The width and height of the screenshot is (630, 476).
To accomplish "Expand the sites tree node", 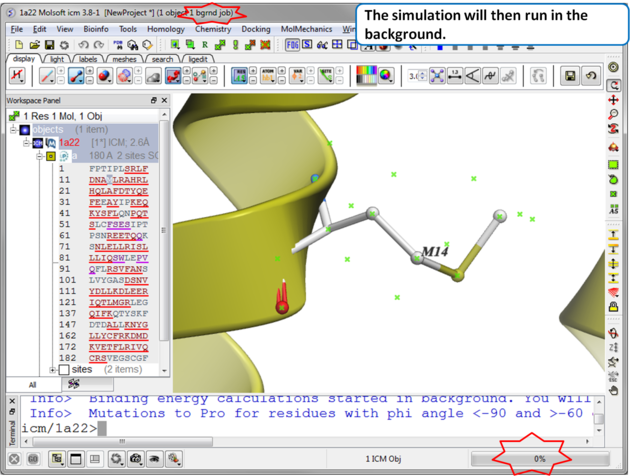I will tap(52, 370).
